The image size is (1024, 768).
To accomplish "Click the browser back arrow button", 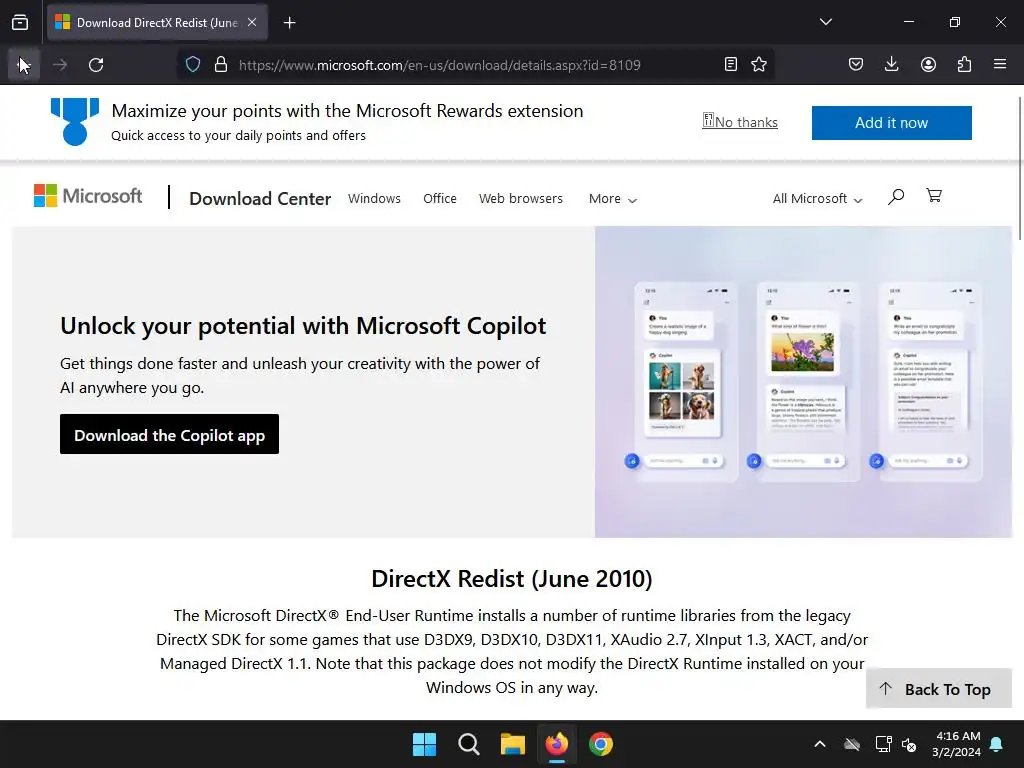I will tap(24, 65).
